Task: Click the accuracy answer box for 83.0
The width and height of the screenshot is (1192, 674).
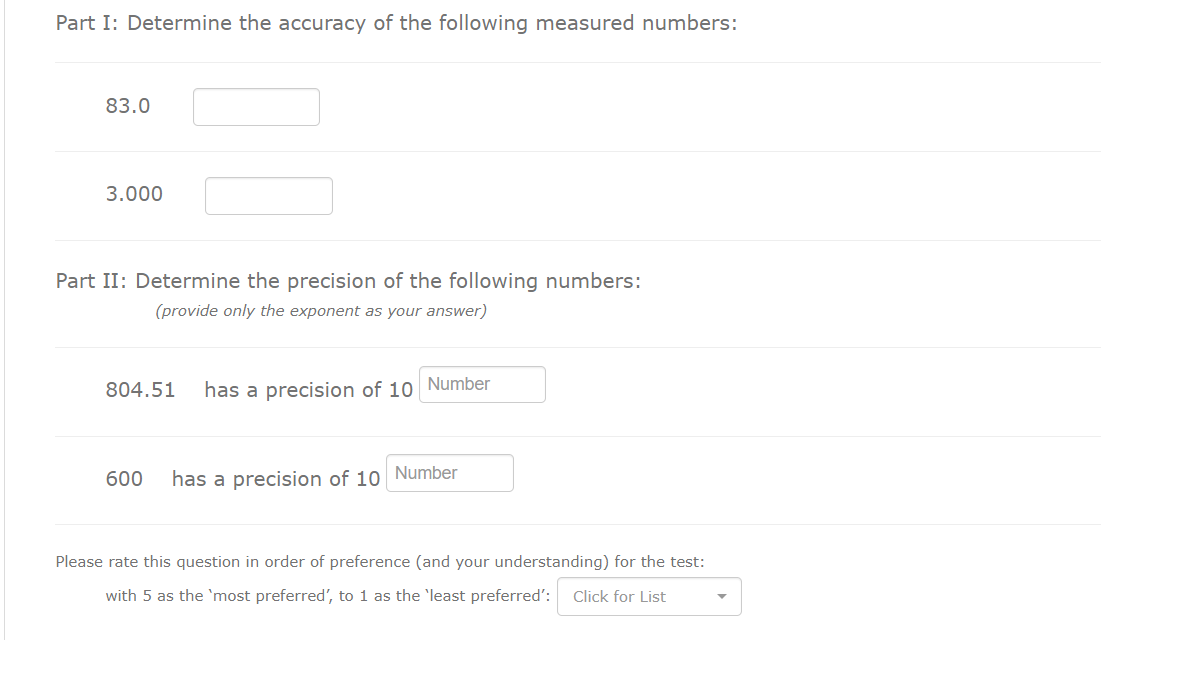Action: pyautogui.click(x=256, y=107)
